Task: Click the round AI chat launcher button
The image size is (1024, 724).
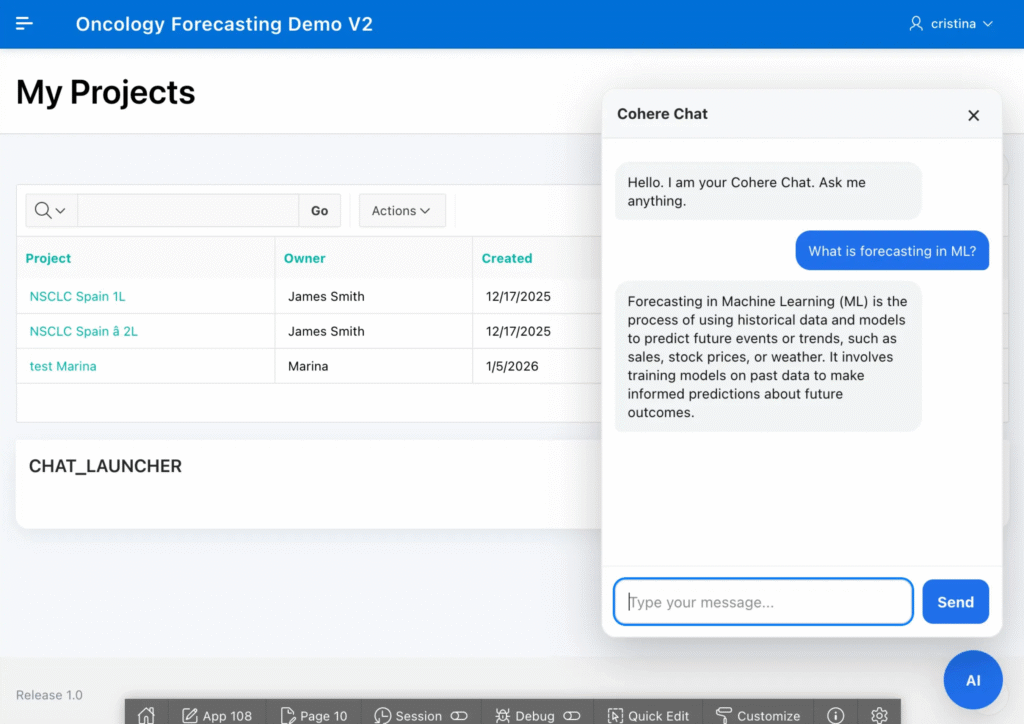Action: [972, 680]
